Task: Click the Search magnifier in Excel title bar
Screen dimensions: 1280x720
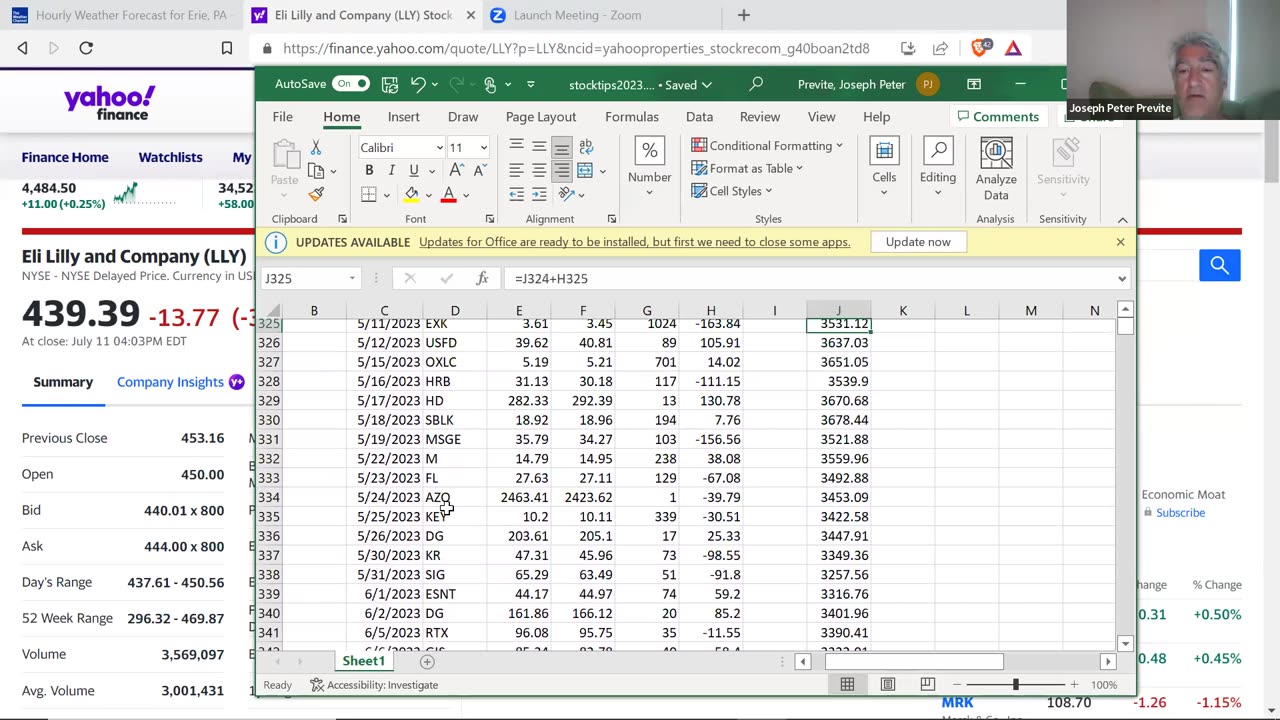Action: click(756, 84)
